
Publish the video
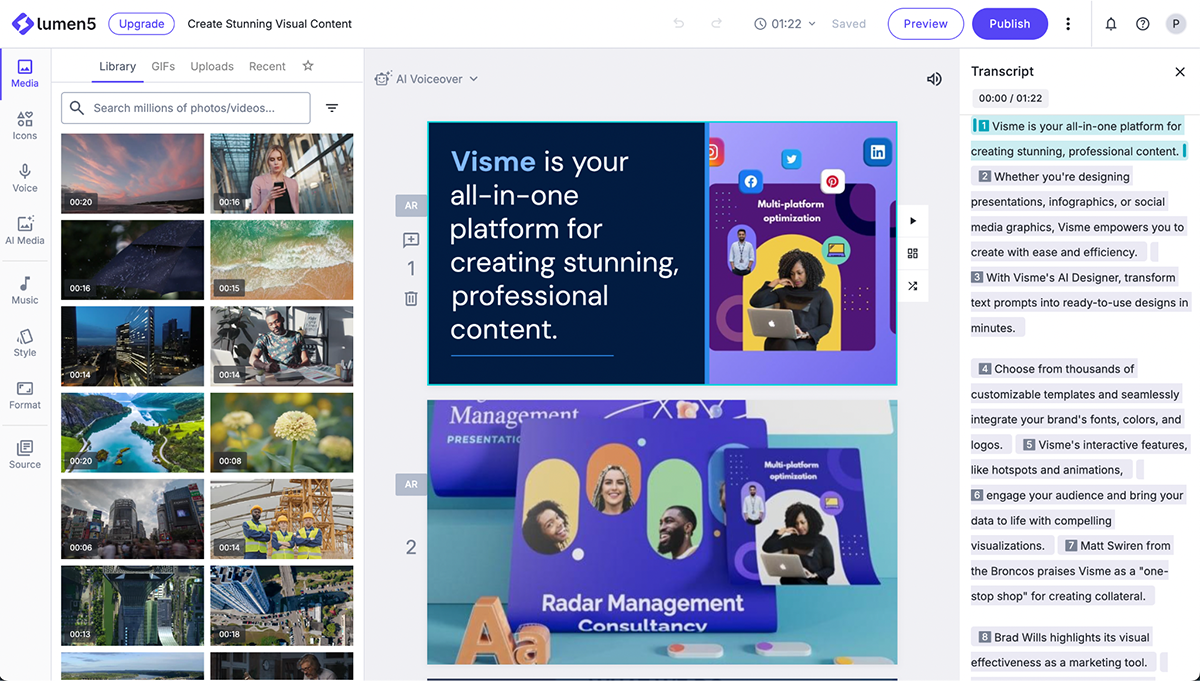1010,23
